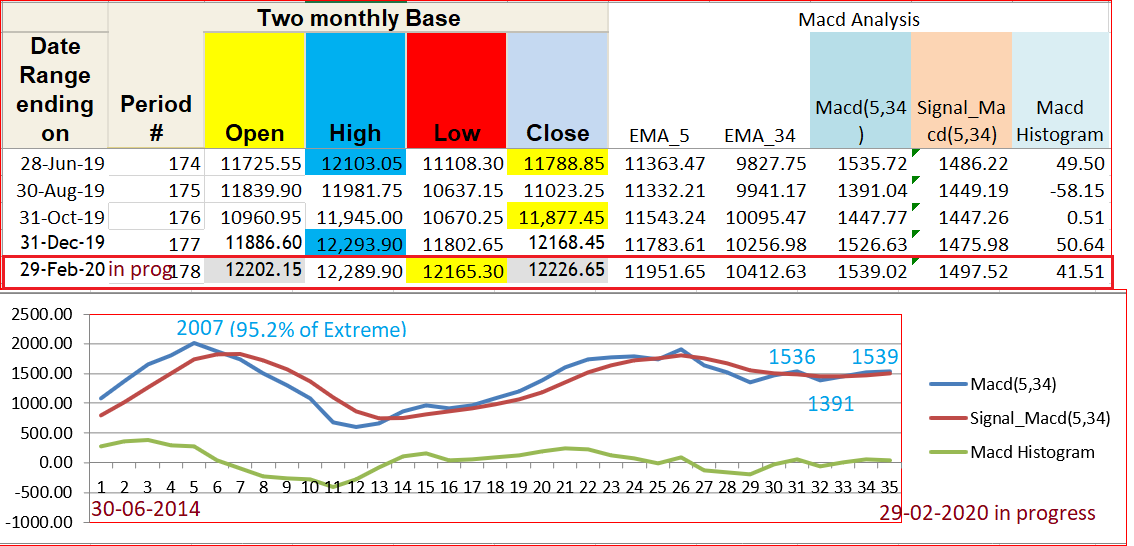Click the Open value 11839.90
Screen dimensions: 1134x546
tap(255, 191)
